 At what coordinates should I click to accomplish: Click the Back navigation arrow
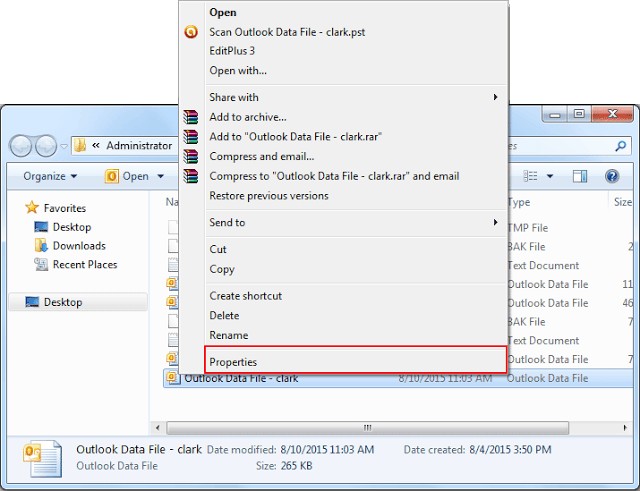pos(21,146)
